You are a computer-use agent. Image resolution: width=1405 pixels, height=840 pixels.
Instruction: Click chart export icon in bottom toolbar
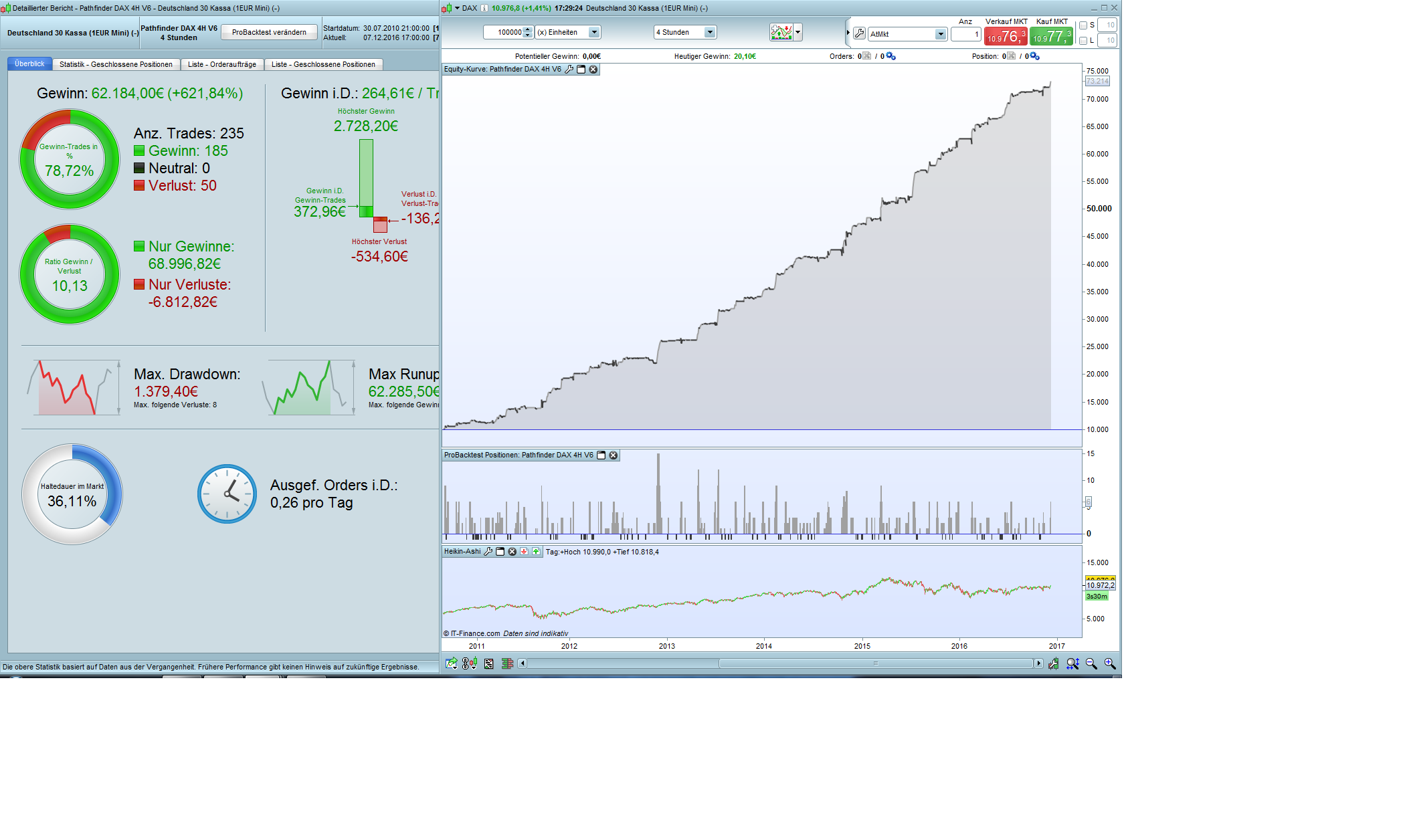452,663
